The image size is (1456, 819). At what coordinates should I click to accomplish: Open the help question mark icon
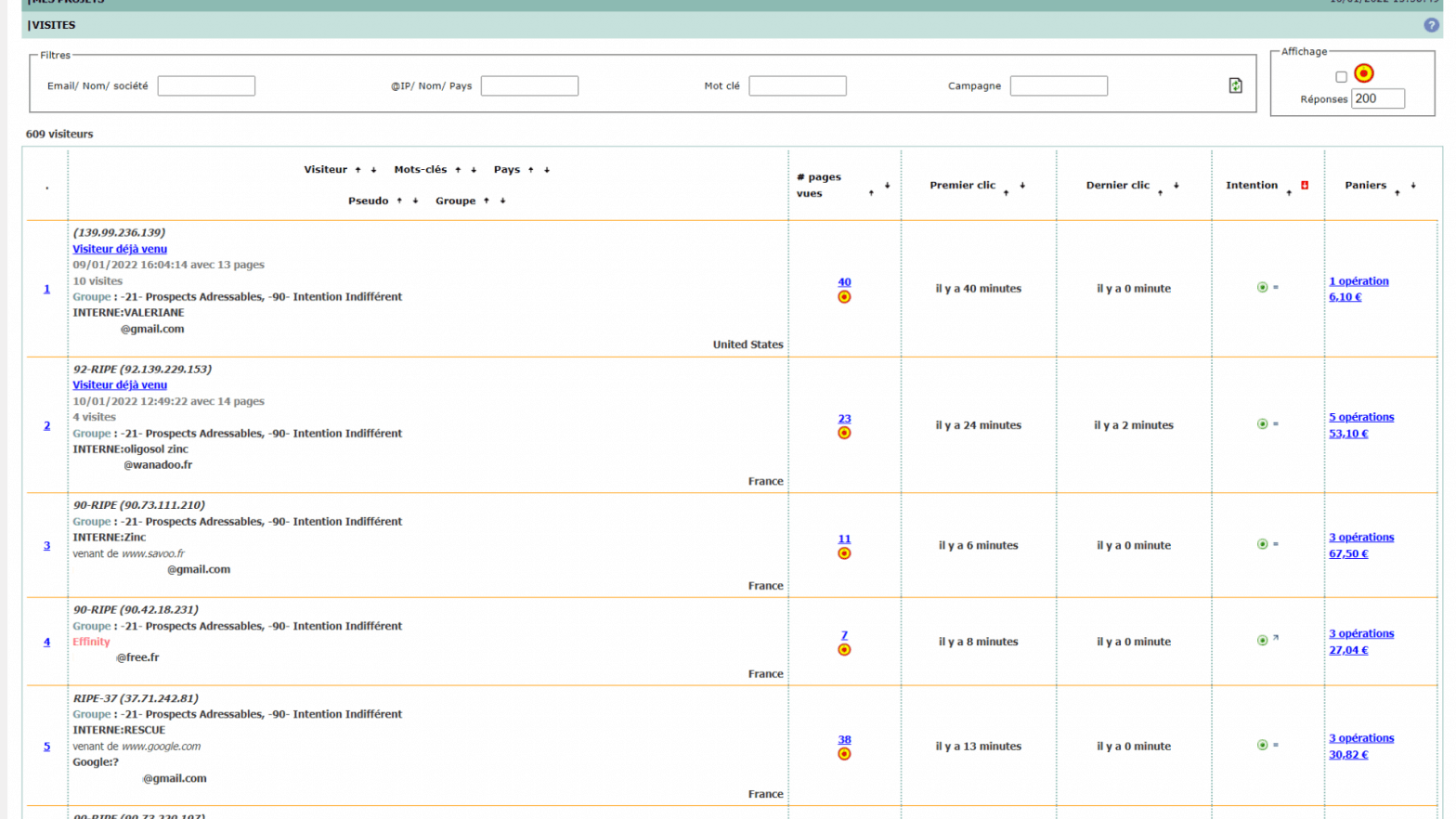point(1431,25)
